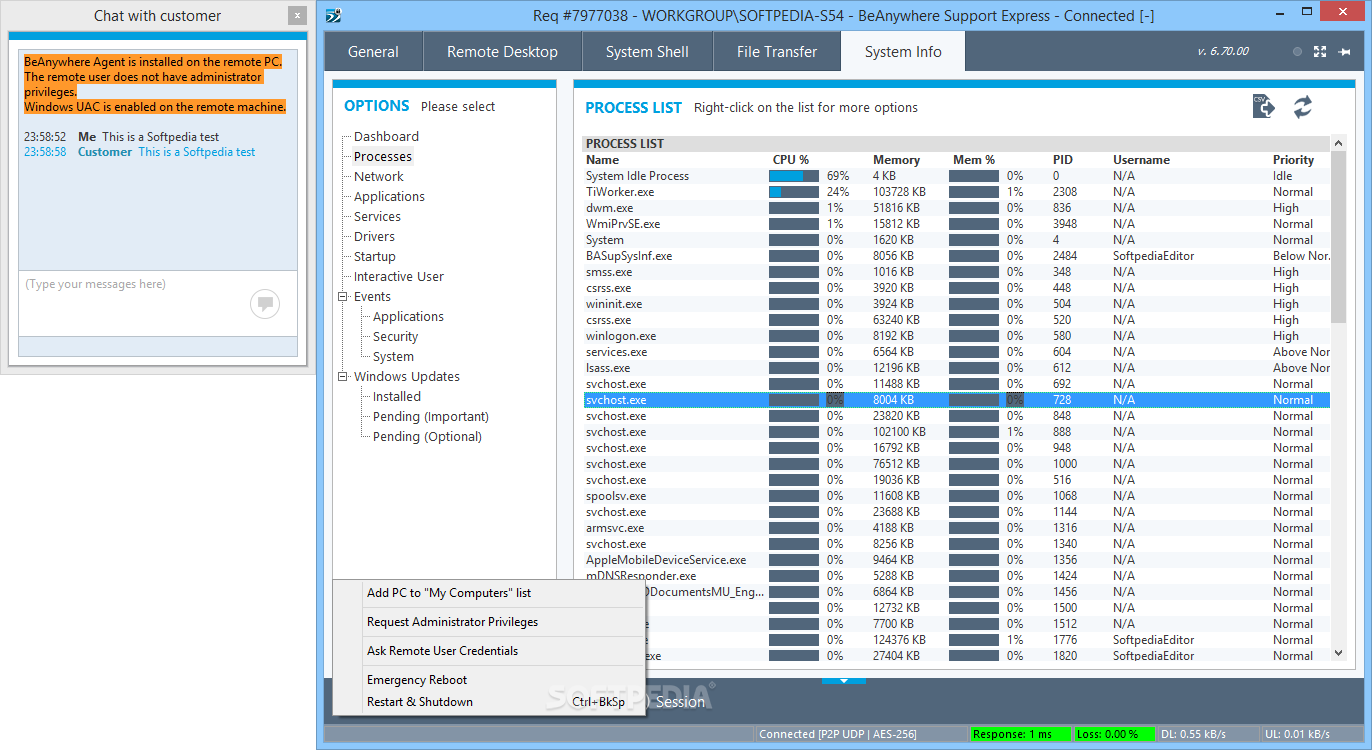This screenshot has height=750, width=1372.
Task: Close the Chat with customer window
Action: coord(297,15)
